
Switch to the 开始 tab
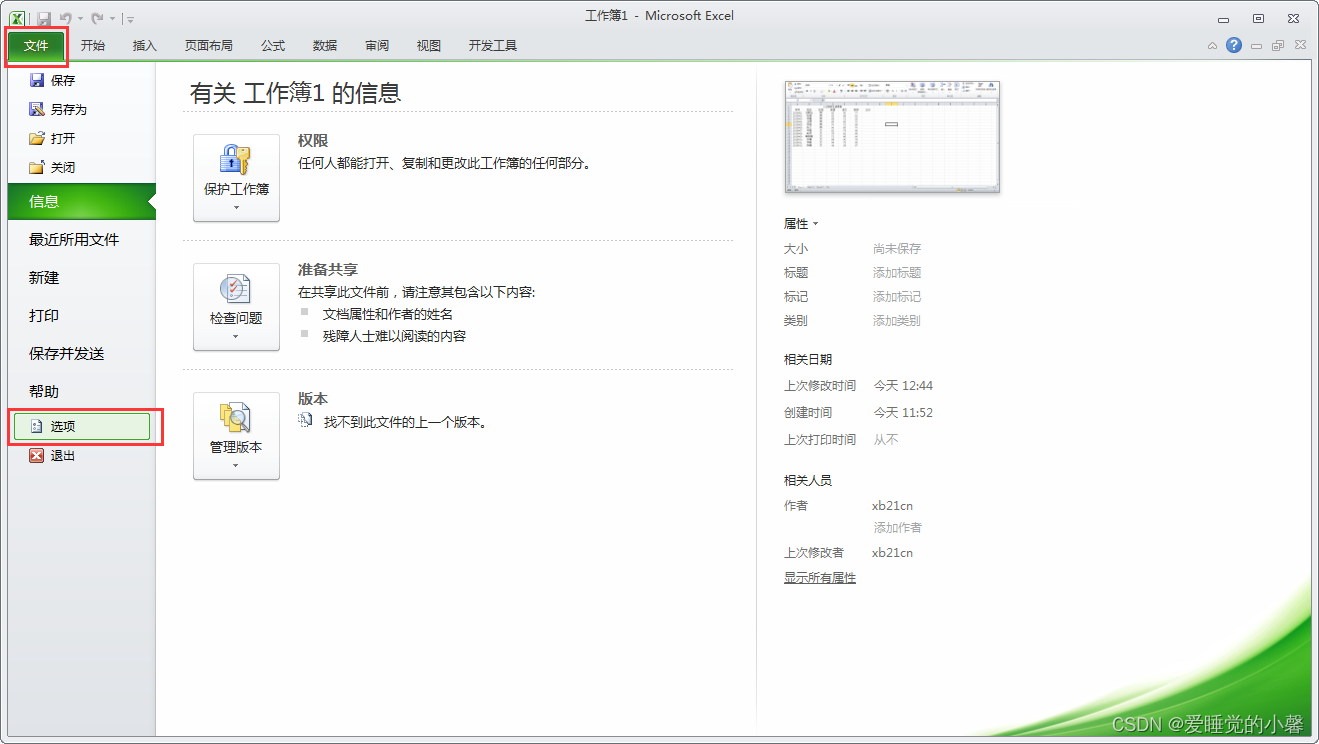(x=93, y=46)
